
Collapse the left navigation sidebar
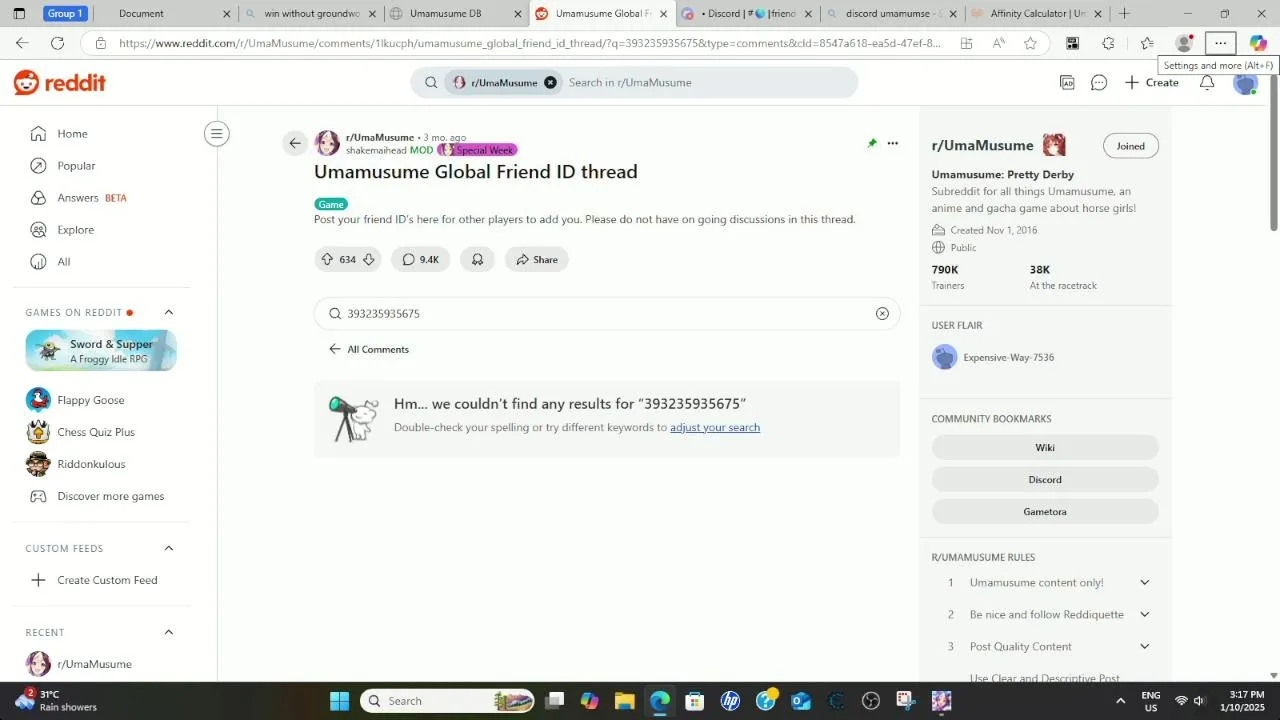tap(217, 134)
